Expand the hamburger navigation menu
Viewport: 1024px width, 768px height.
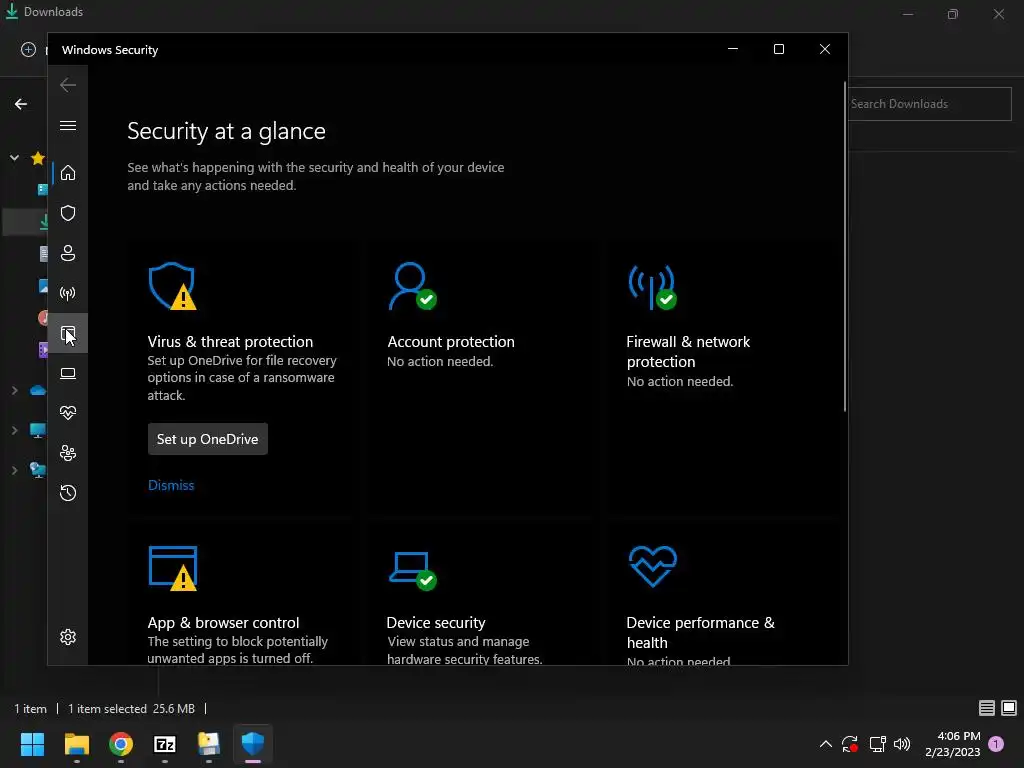pos(68,125)
